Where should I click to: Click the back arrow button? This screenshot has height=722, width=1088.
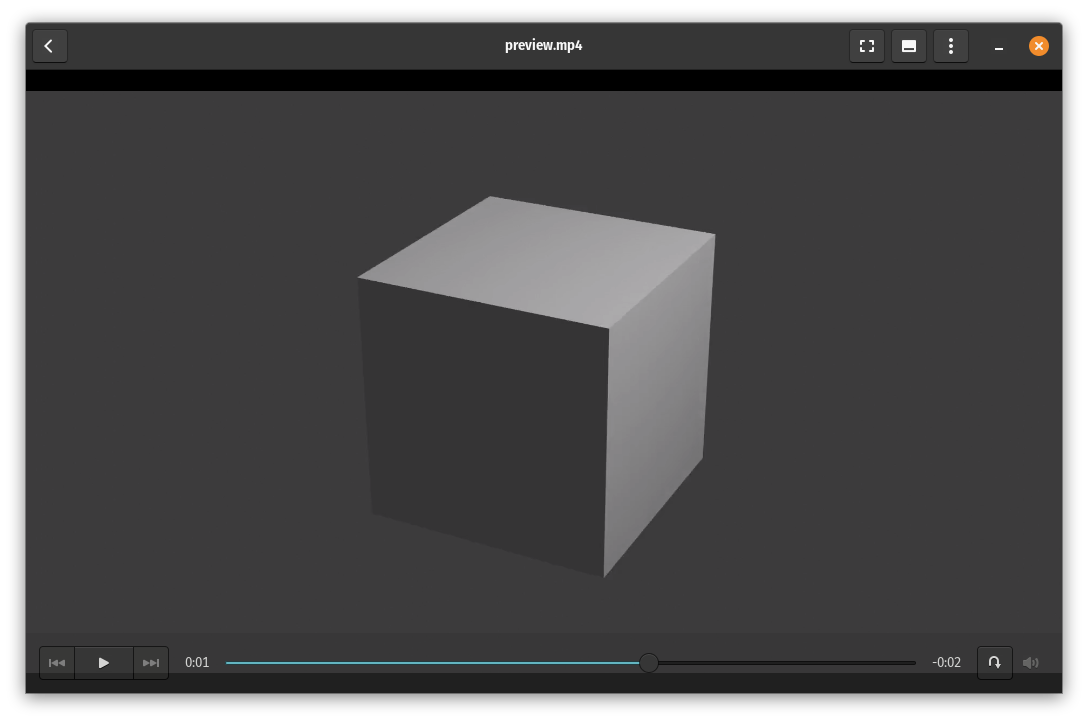coord(49,46)
